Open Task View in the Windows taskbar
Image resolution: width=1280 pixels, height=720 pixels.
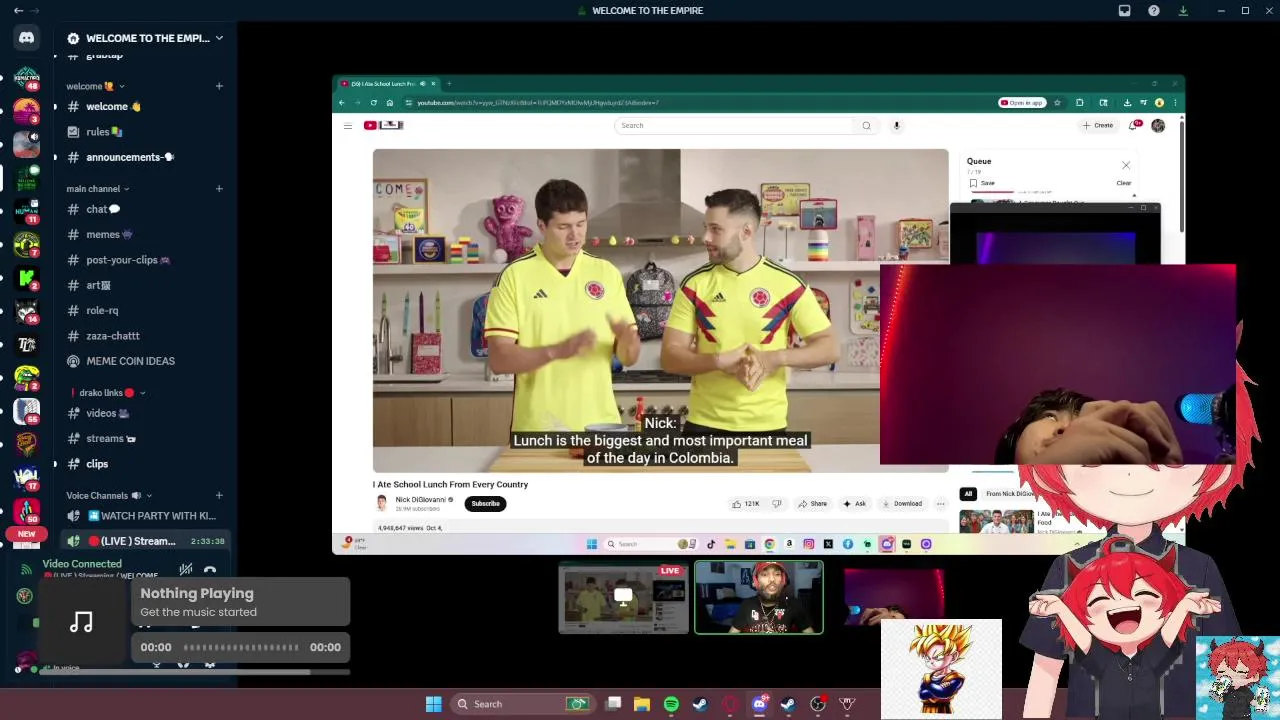[613, 704]
